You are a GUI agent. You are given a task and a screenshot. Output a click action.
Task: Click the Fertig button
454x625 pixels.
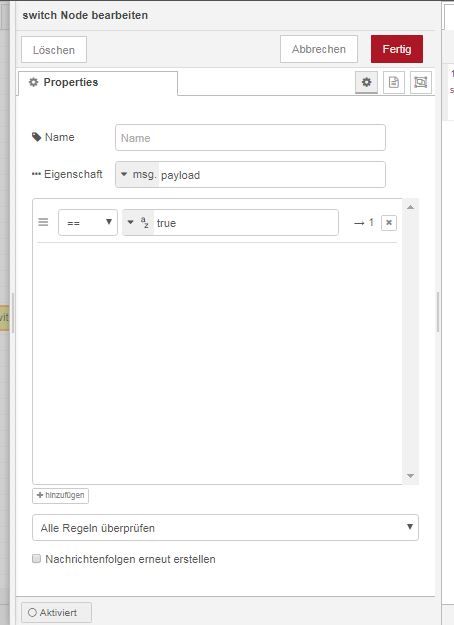tap(397, 49)
